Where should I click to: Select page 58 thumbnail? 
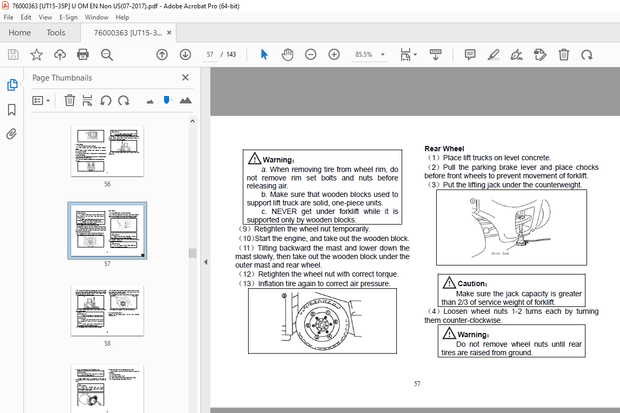(x=107, y=310)
